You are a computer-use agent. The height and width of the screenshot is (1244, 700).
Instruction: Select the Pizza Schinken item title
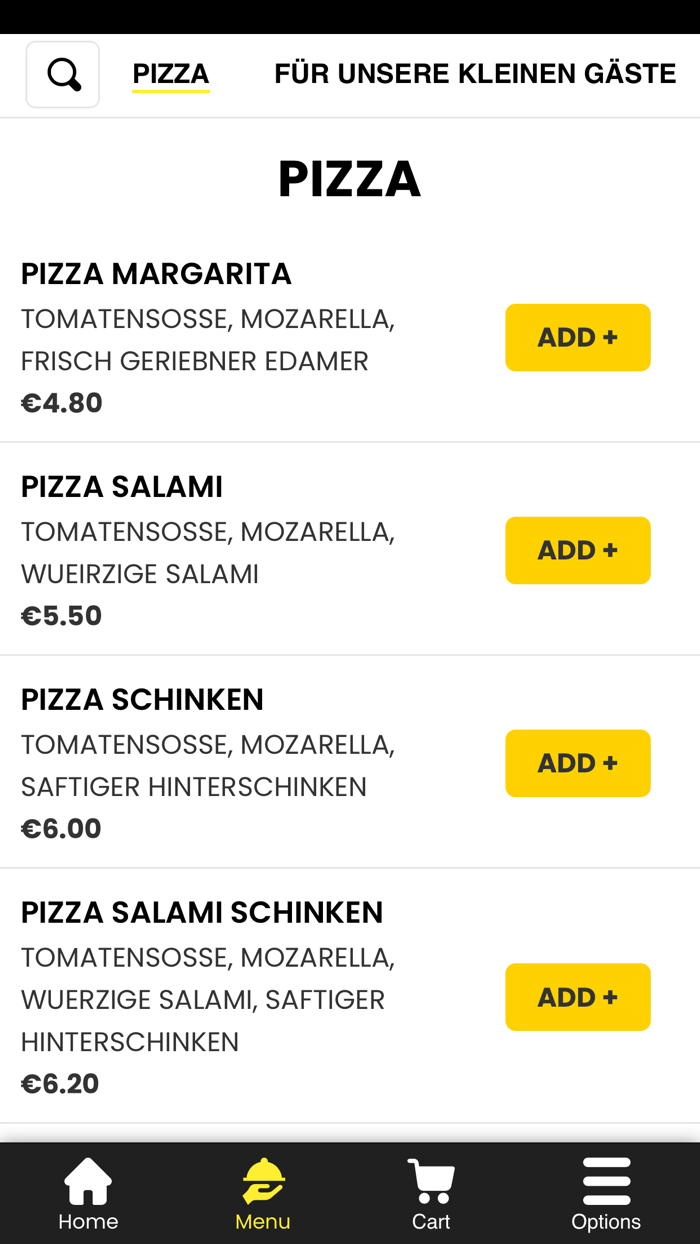[x=142, y=699]
